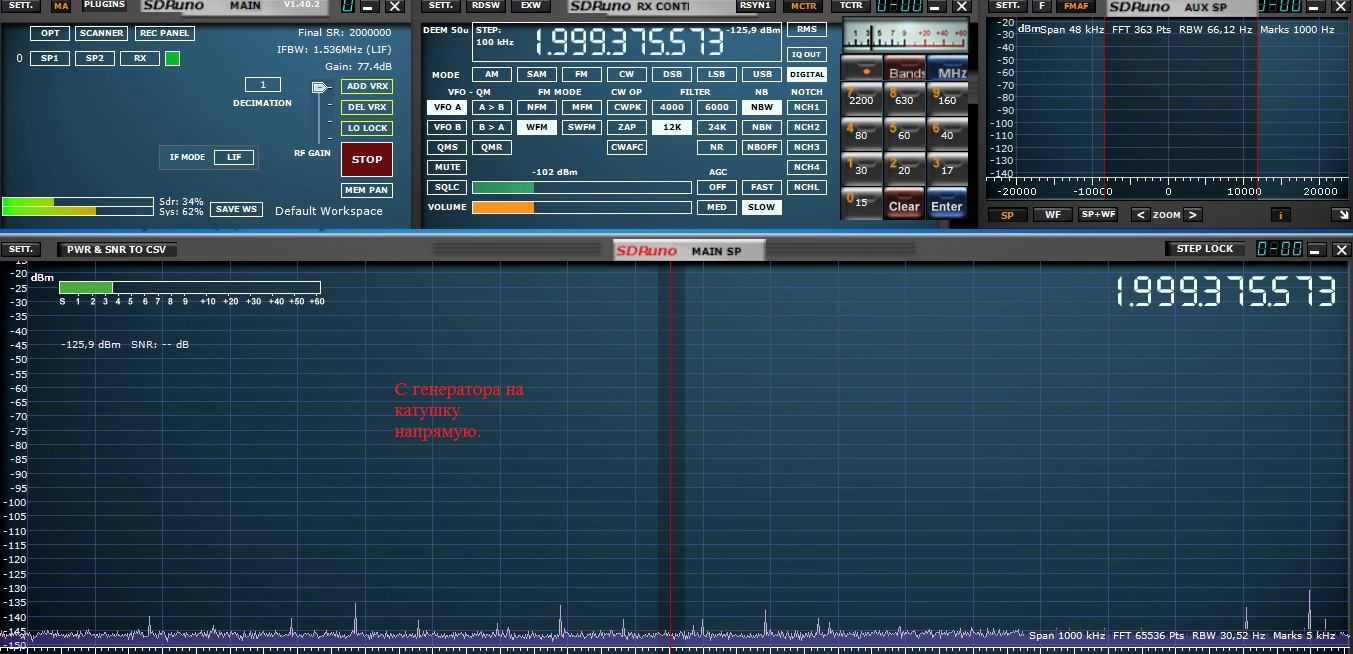Click the RX CONTROL frequency readout
Image resolution: width=1353 pixels, height=654 pixels.
point(630,43)
